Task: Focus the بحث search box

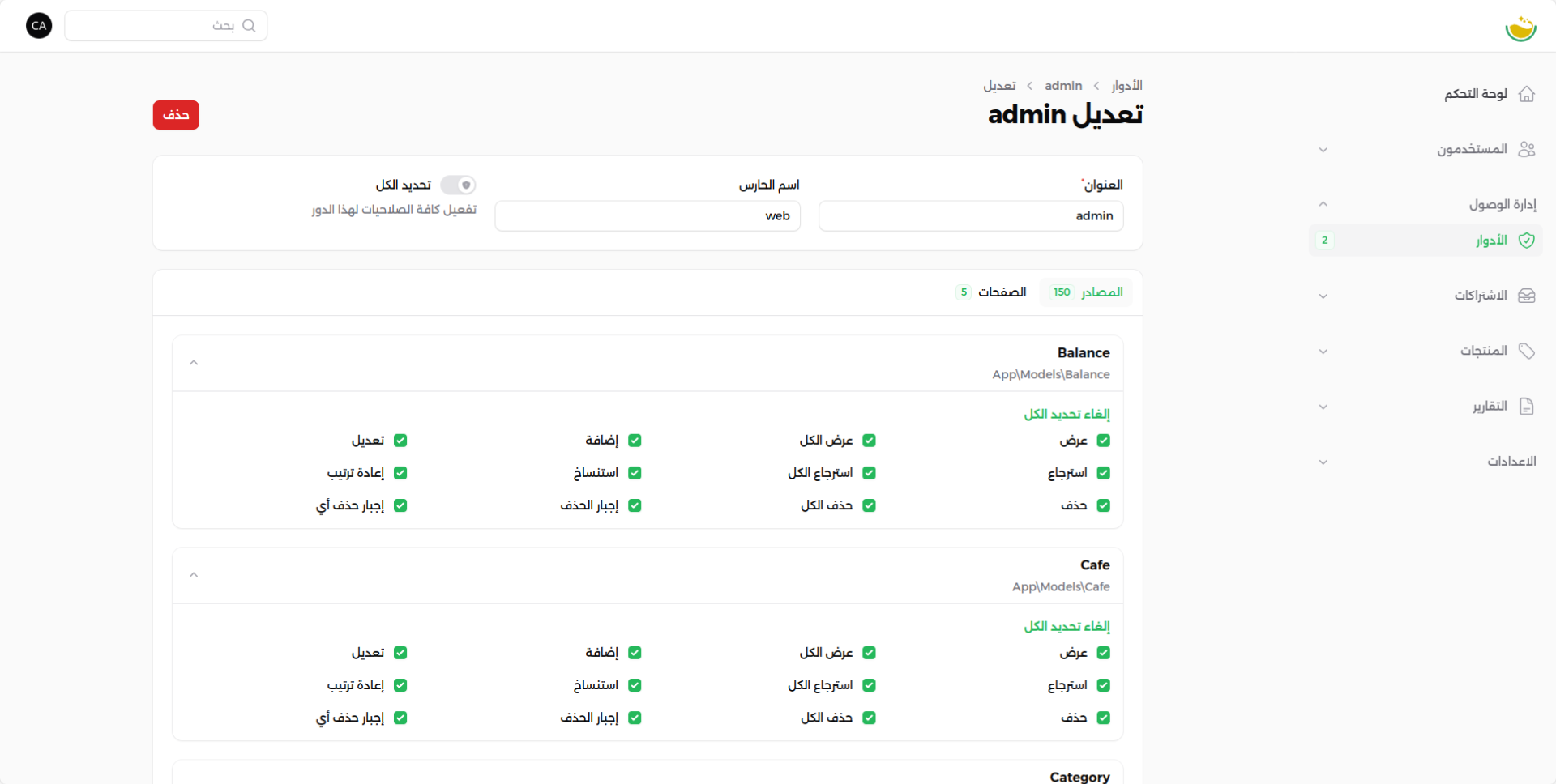Action: (x=166, y=26)
